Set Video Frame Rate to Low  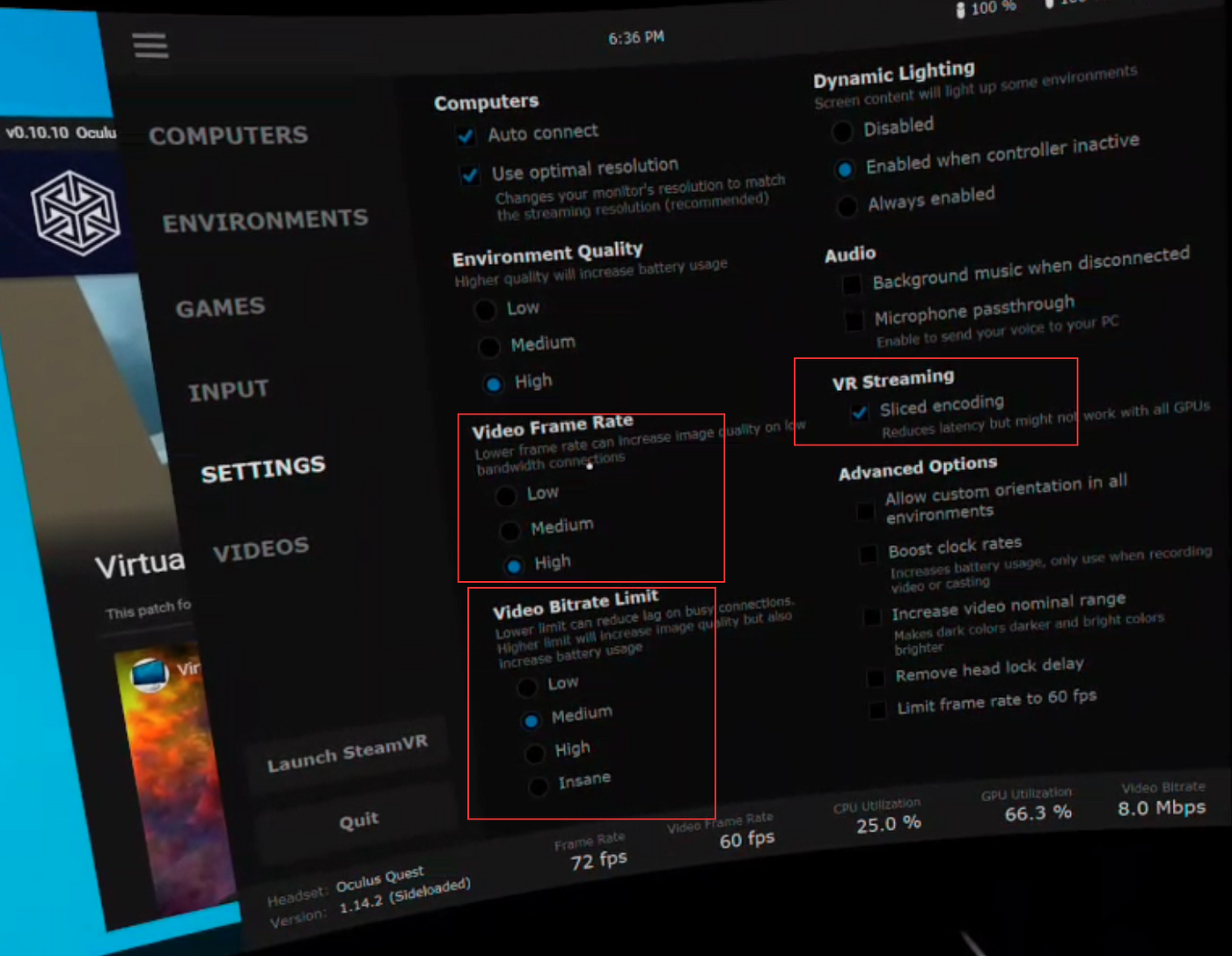(505, 496)
